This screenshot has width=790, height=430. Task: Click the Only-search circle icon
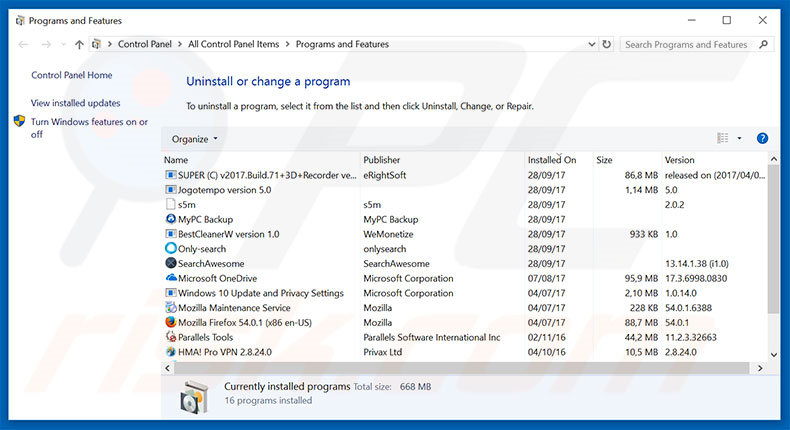point(171,249)
